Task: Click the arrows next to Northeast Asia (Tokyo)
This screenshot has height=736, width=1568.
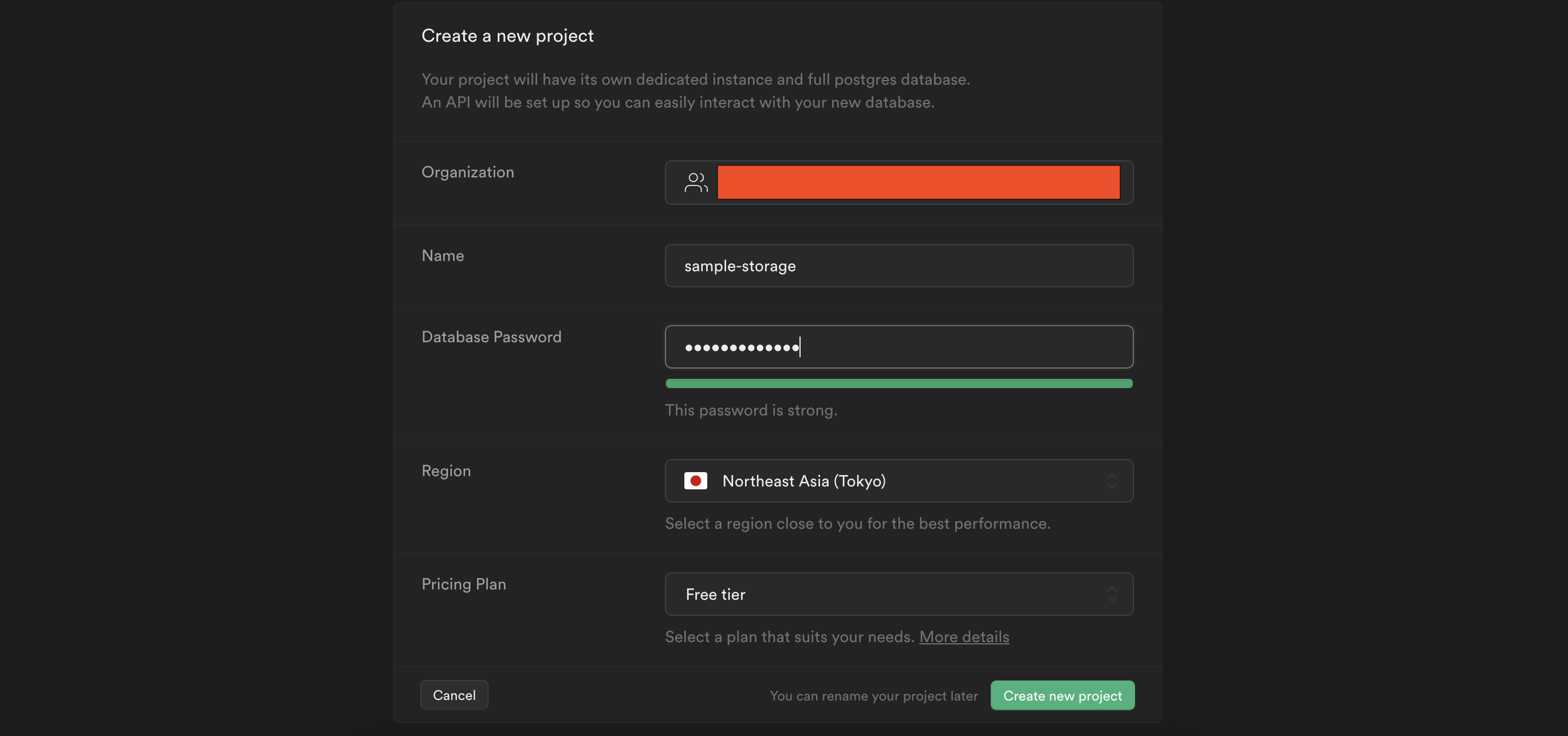Action: pyautogui.click(x=1112, y=481)
